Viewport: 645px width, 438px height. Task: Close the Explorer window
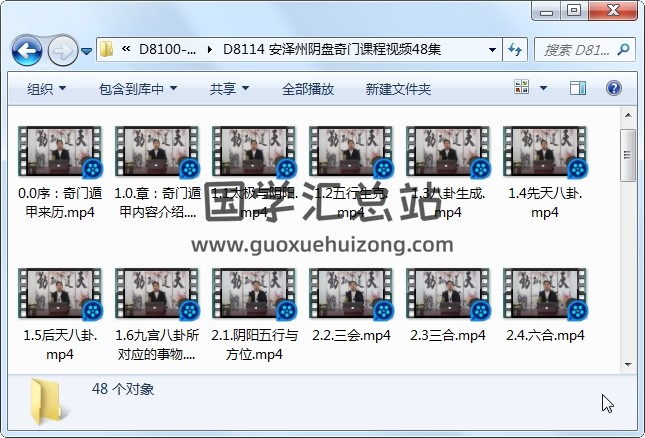coord(613,10)
